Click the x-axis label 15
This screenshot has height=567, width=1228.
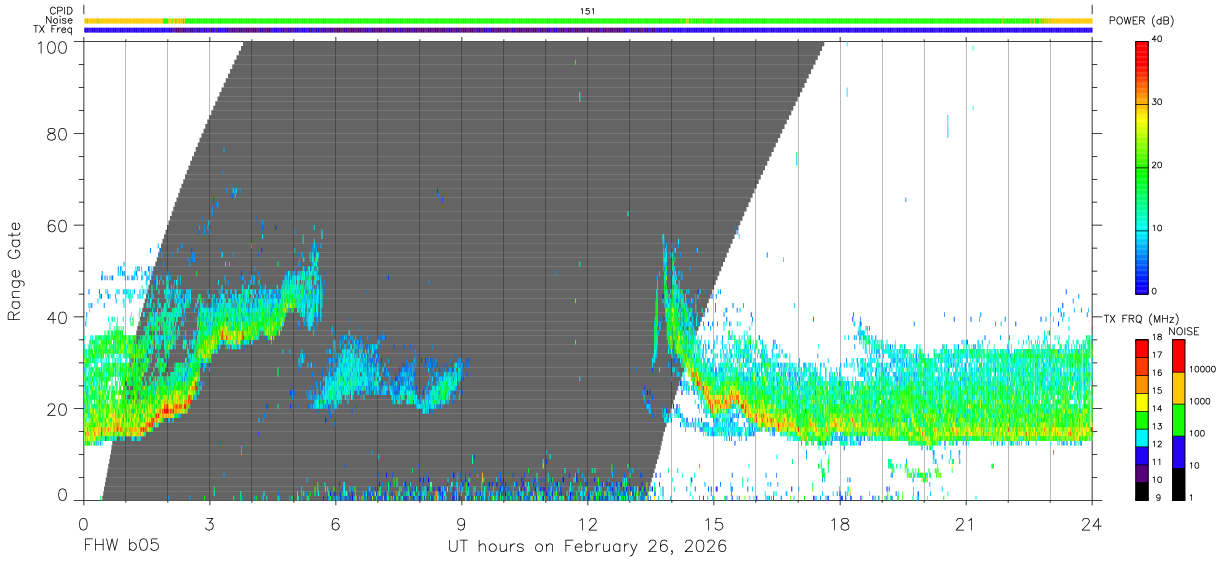point(713,524)
